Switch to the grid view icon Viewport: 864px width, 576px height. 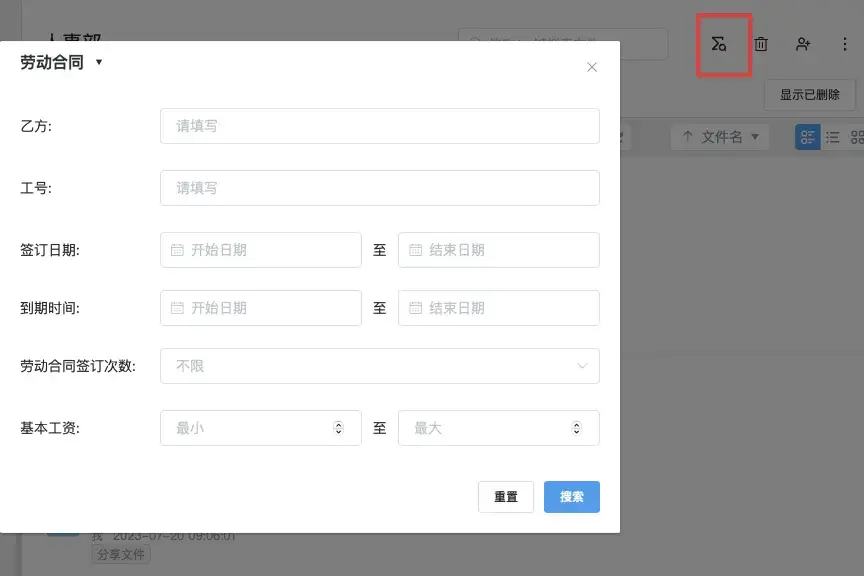click(857, 137)
